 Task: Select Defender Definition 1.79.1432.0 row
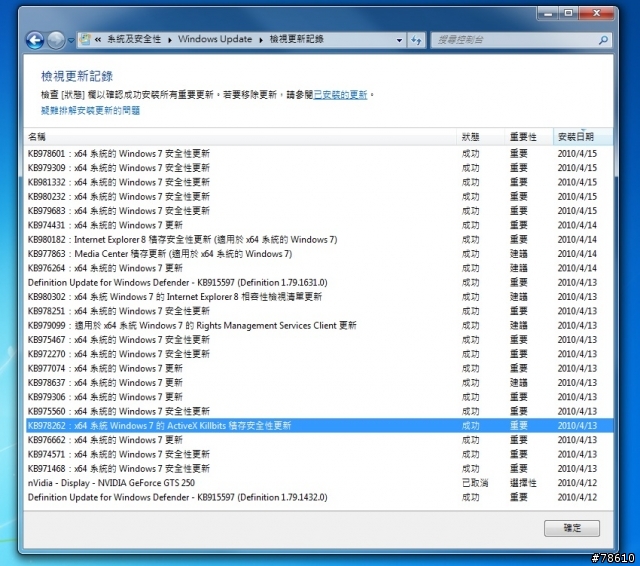(x=319, y=497)
